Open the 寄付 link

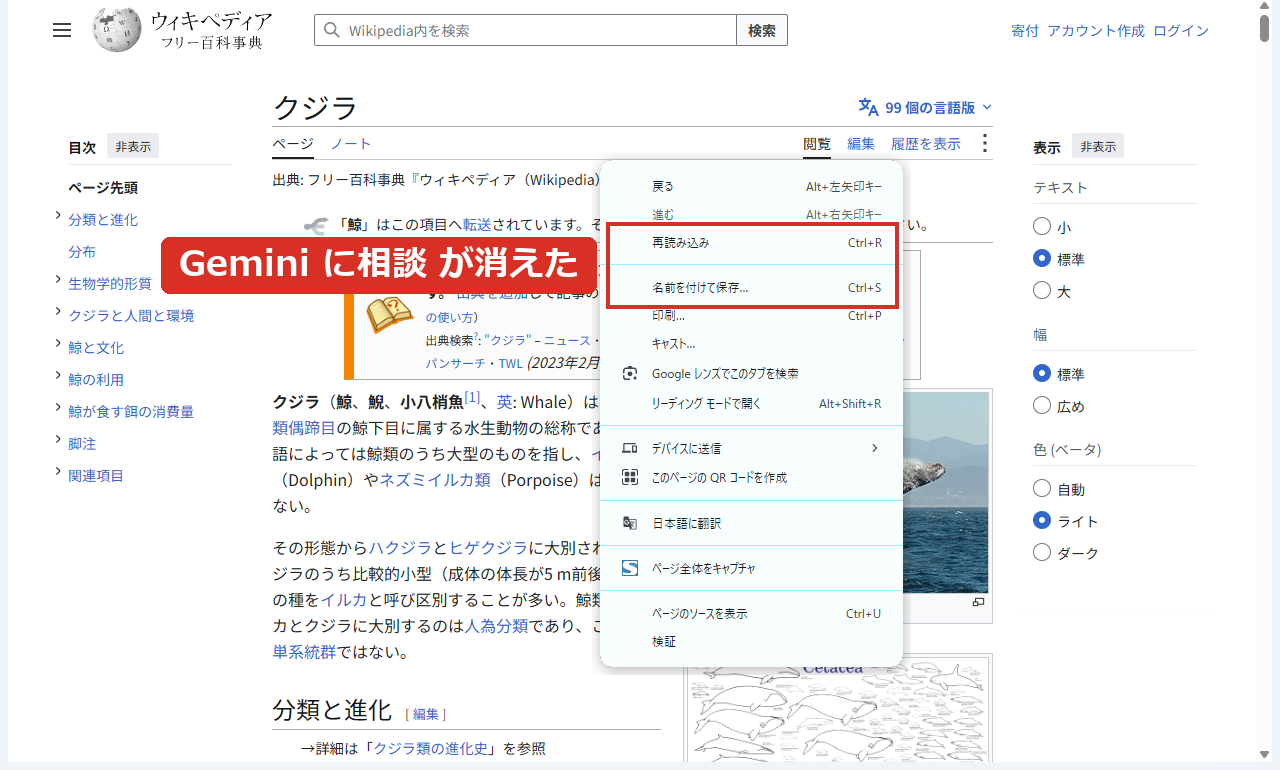[x=1025, y=31]
